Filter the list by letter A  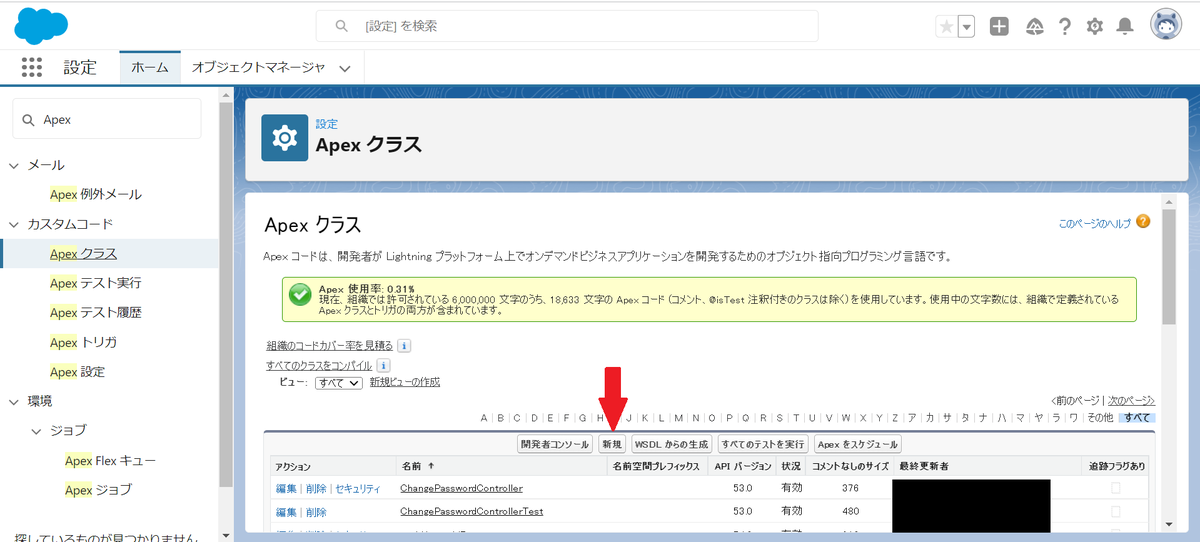tap(484, 417)
